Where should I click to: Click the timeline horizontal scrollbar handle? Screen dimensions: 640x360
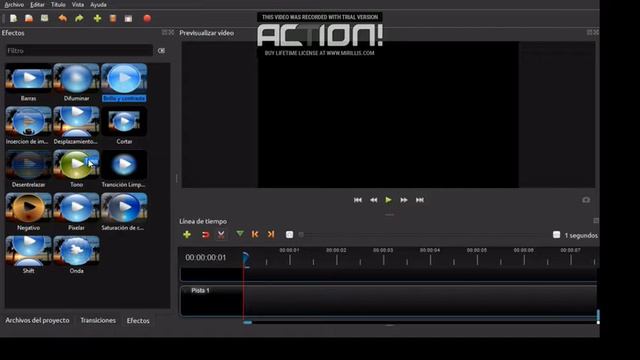pyautogui.click(x=247, y=322)
